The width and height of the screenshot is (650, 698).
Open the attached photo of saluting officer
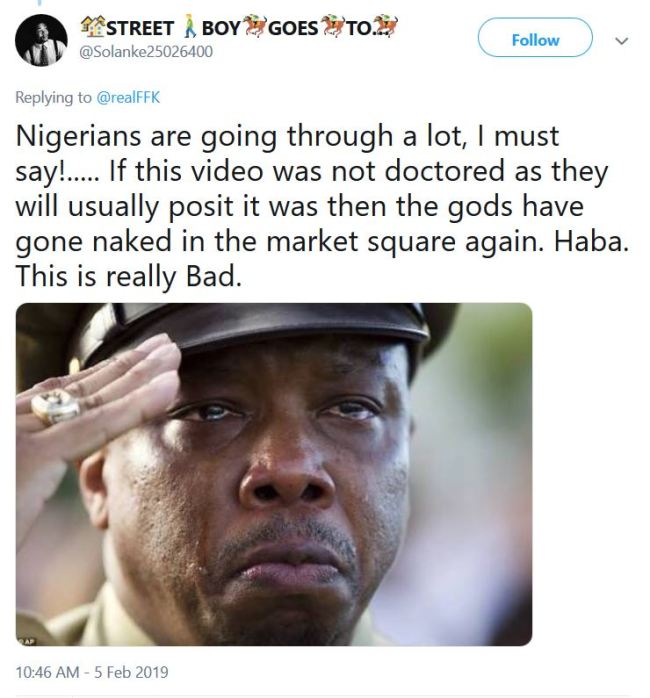click(x=274, y=474)
